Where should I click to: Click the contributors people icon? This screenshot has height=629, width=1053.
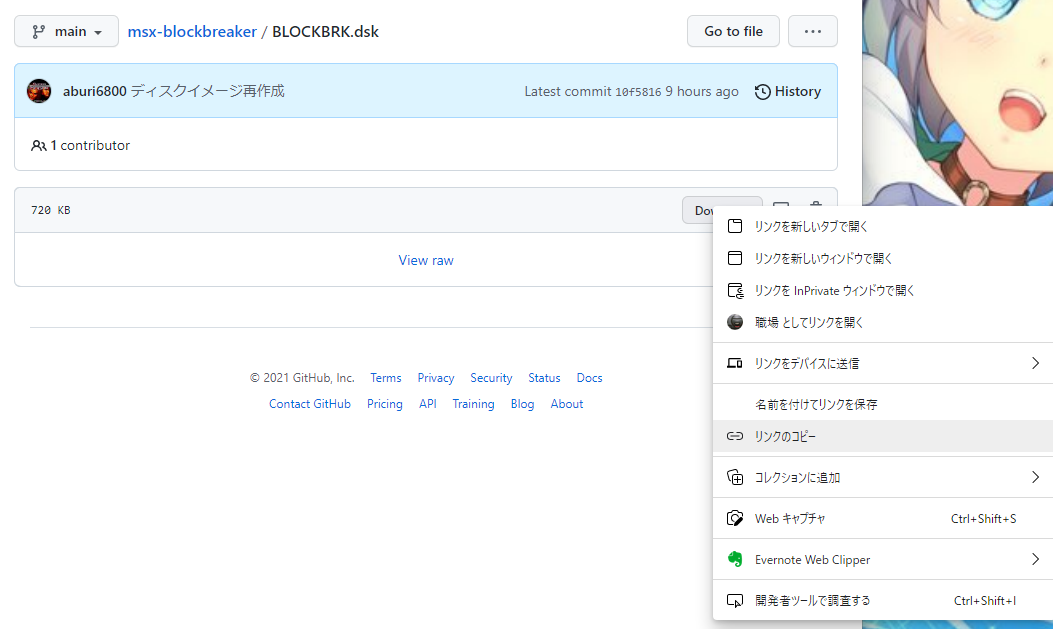[x=38, y=145]
